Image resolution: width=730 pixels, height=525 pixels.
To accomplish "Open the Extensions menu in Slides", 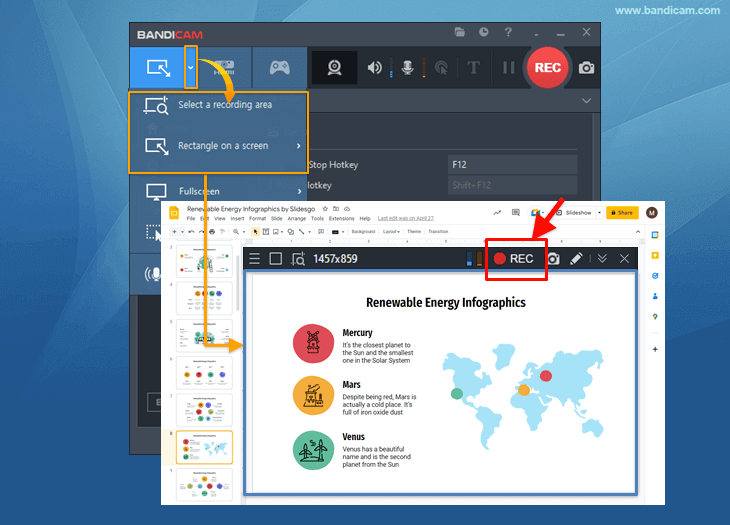I will coord(342,218).
